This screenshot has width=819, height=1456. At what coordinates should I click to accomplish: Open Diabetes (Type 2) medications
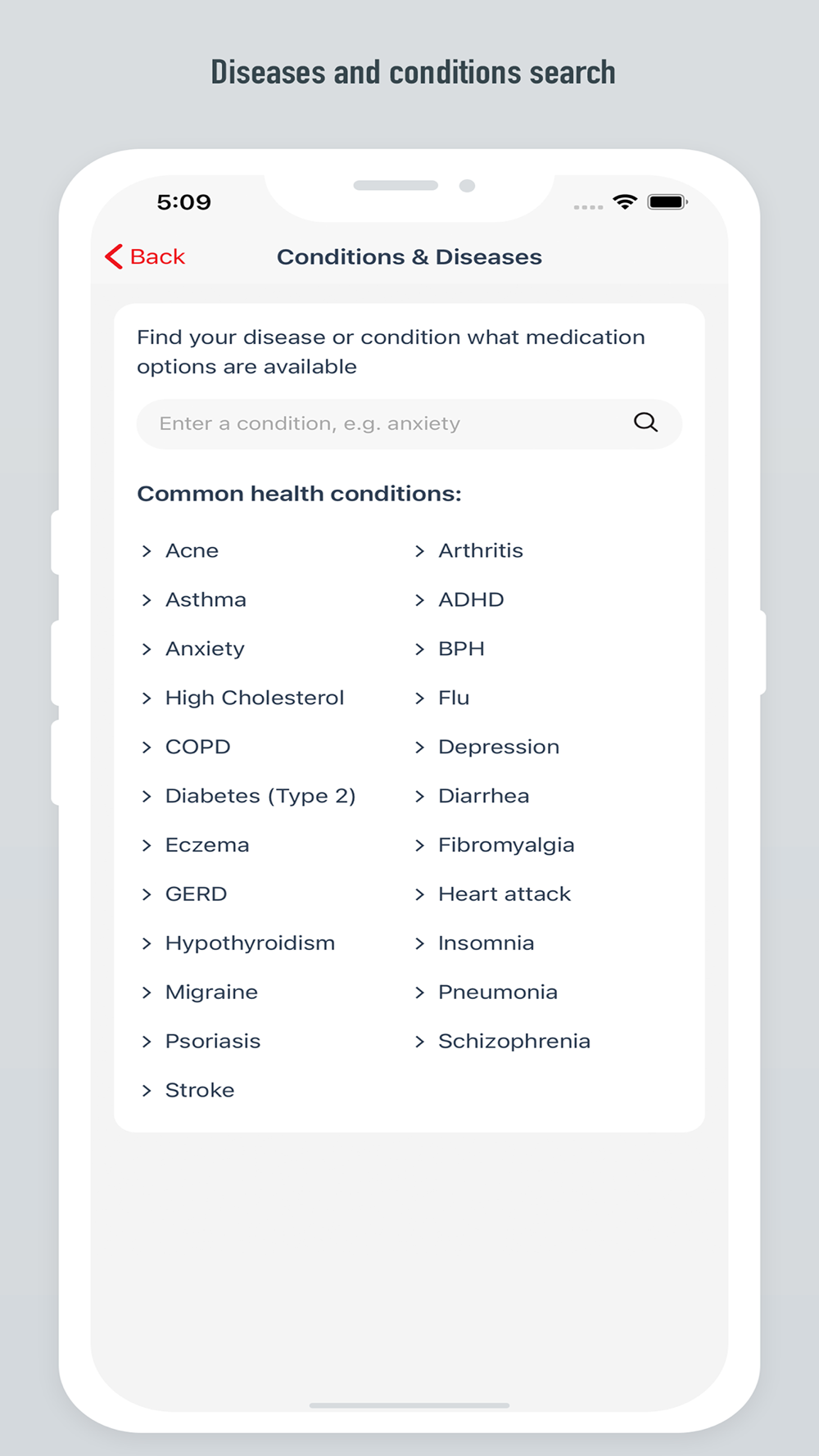point(260,796)
